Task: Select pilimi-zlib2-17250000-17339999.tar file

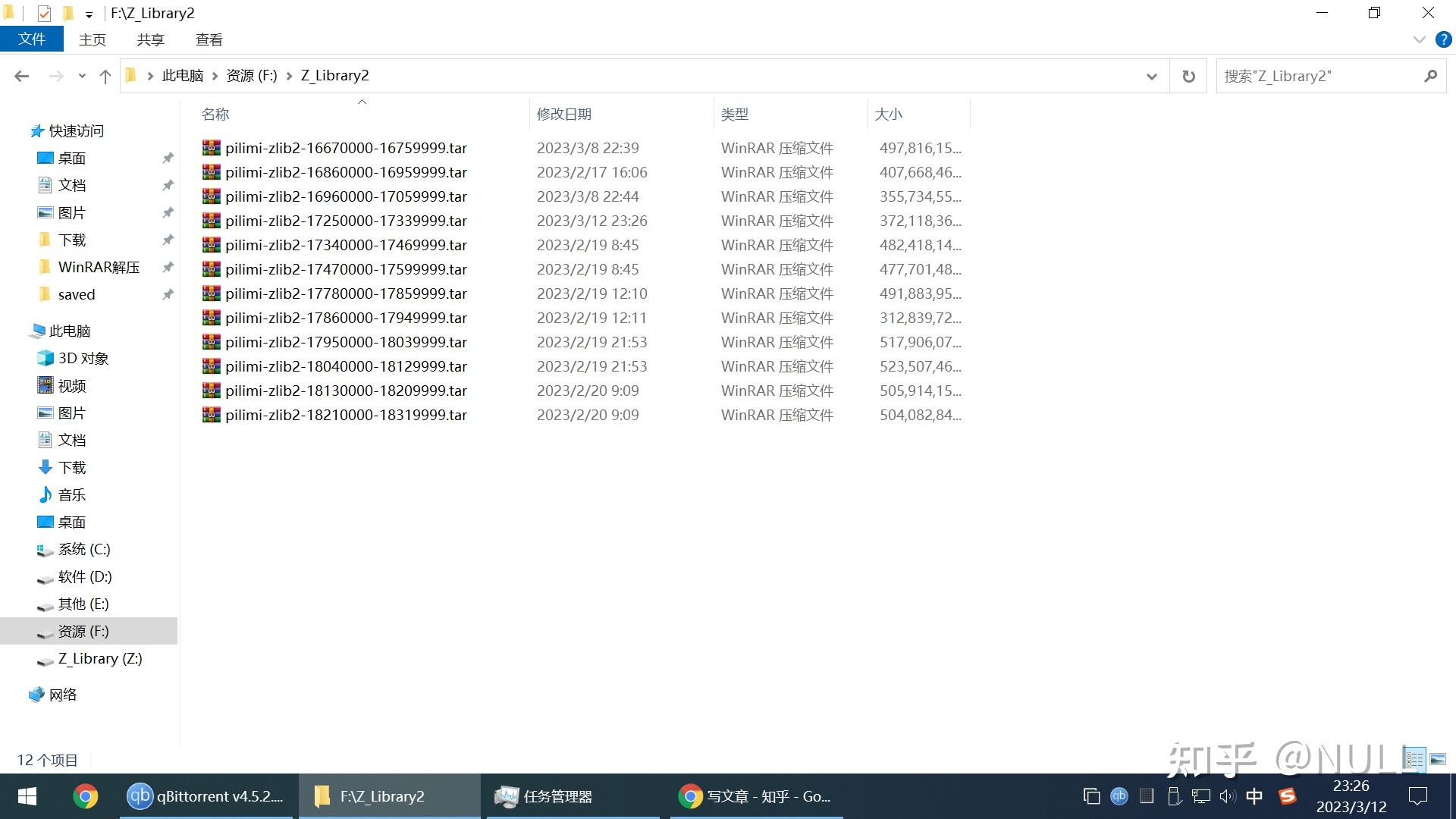Action: [346, 221]
